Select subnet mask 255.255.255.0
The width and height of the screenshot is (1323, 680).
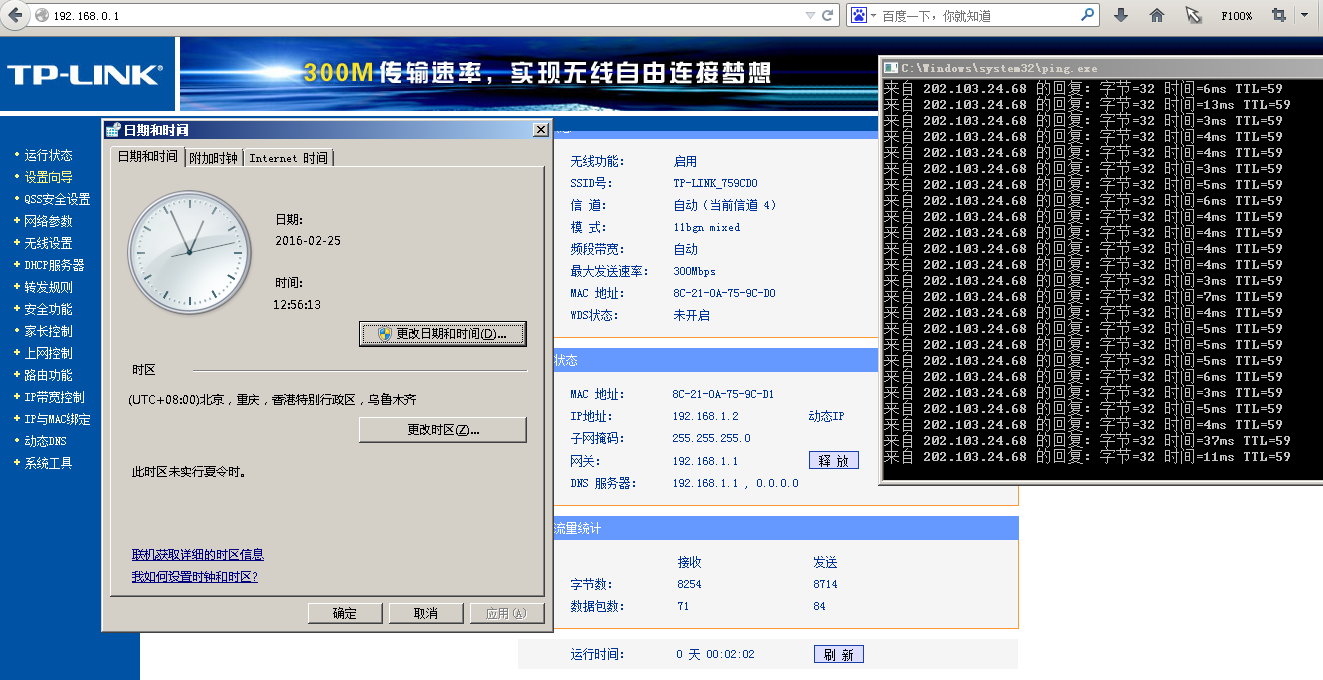click(712, 439)
